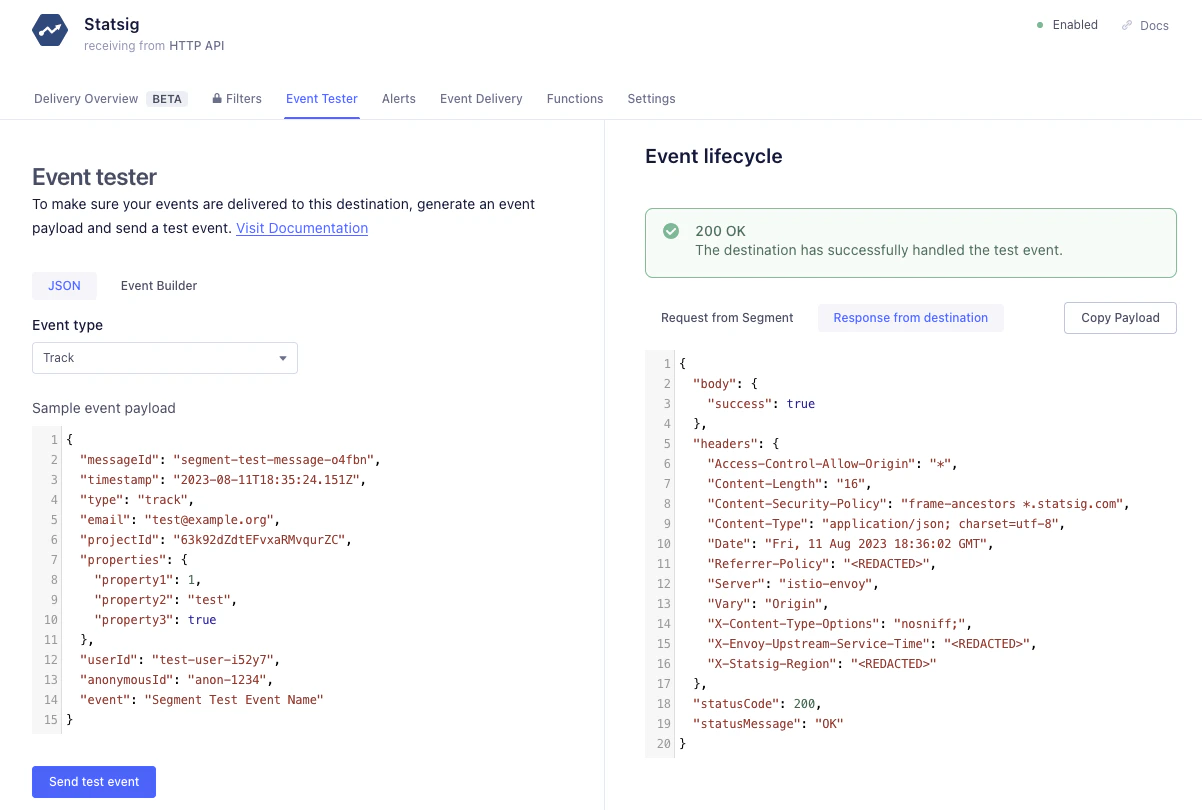The width and height of the screenshot is (1202, 810).
Task: Click the green success checkmark icon
Action: (672, 231)
